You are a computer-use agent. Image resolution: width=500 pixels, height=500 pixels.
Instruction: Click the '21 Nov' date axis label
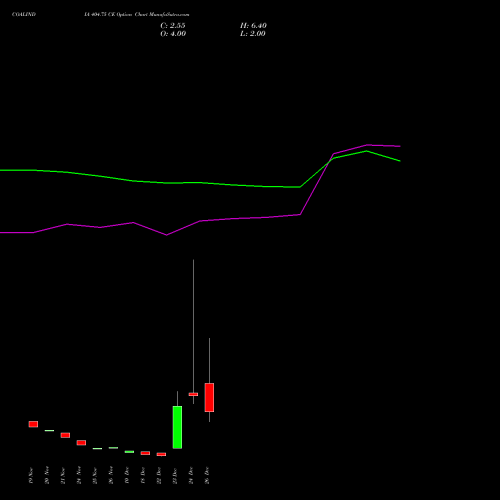[63, 475]
